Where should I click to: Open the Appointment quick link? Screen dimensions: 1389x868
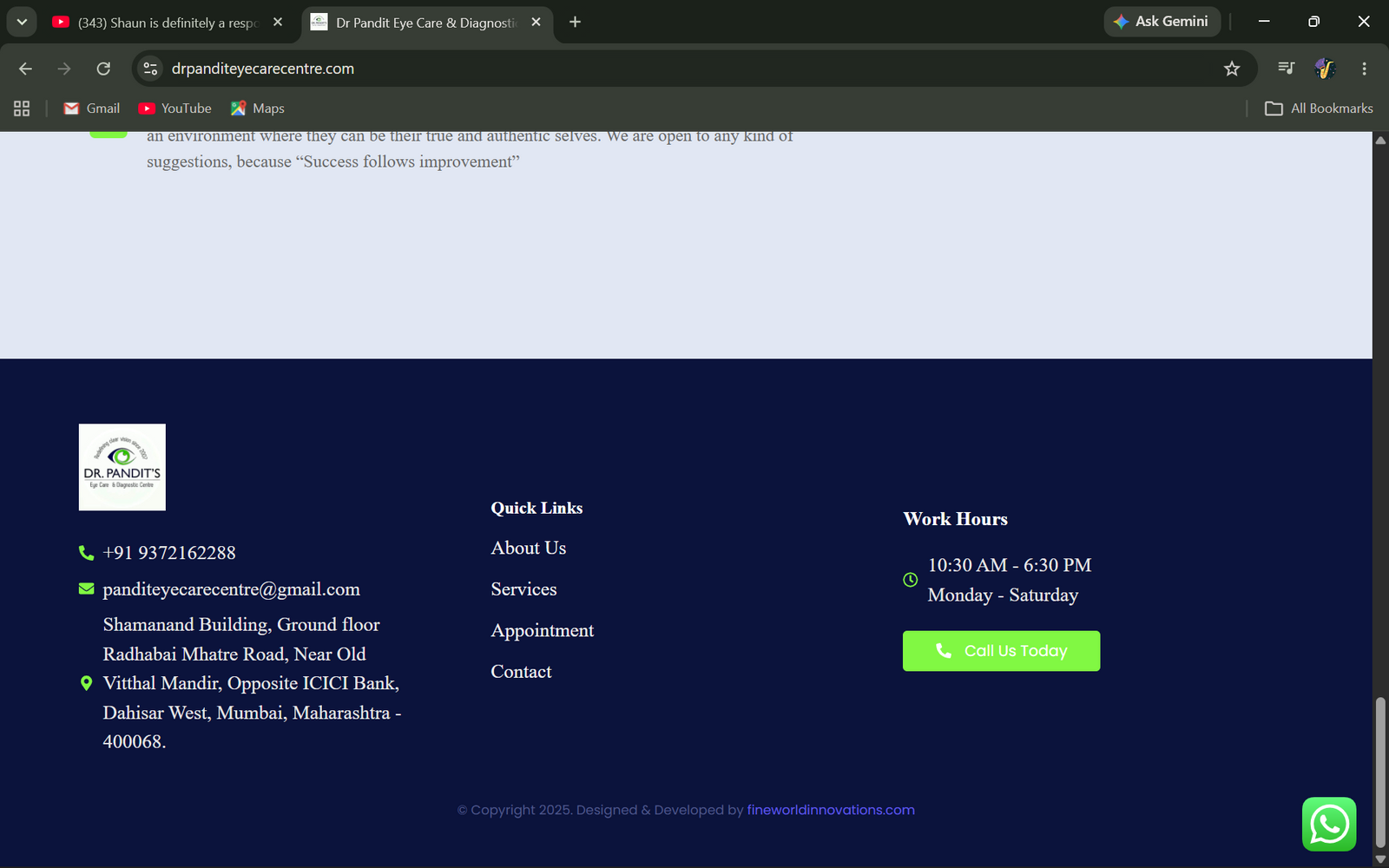(543, 631)
